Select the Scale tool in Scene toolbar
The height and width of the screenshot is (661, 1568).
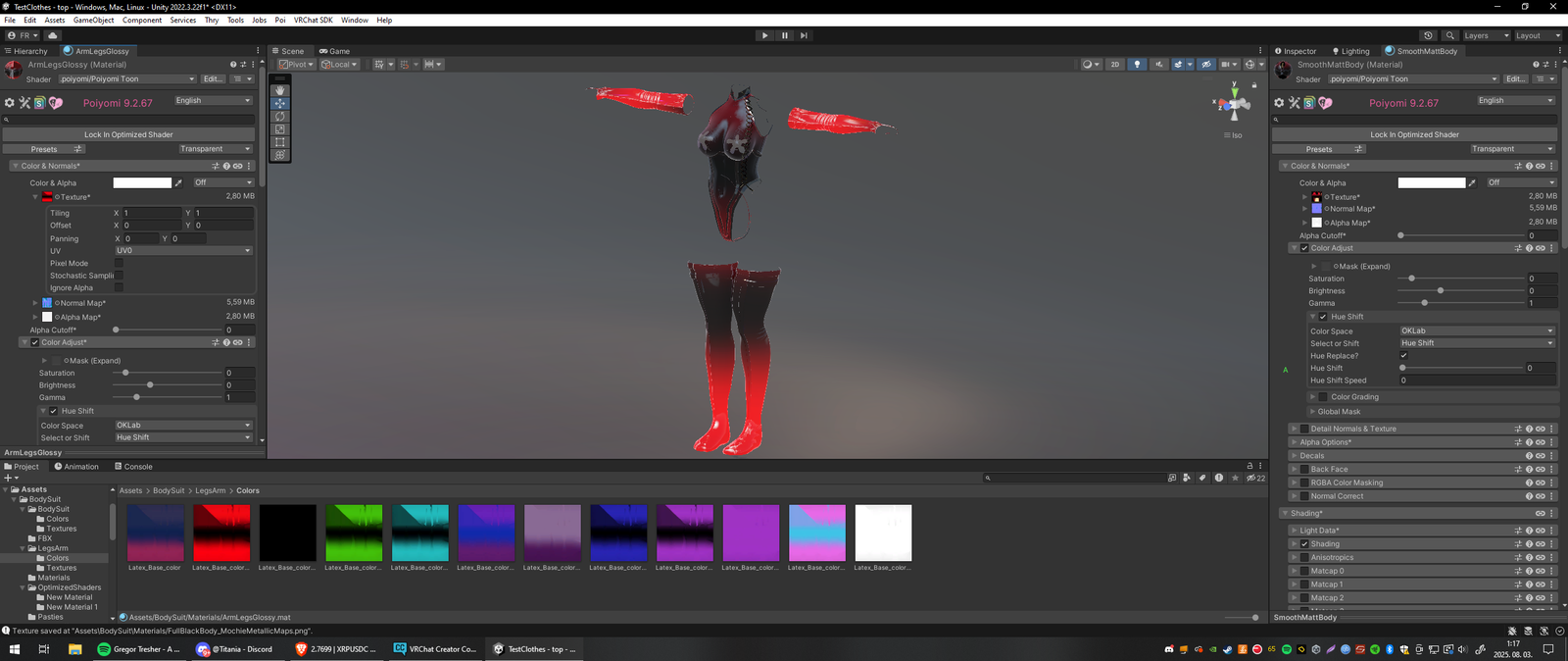pyautogui.click(x=280, y=128)
